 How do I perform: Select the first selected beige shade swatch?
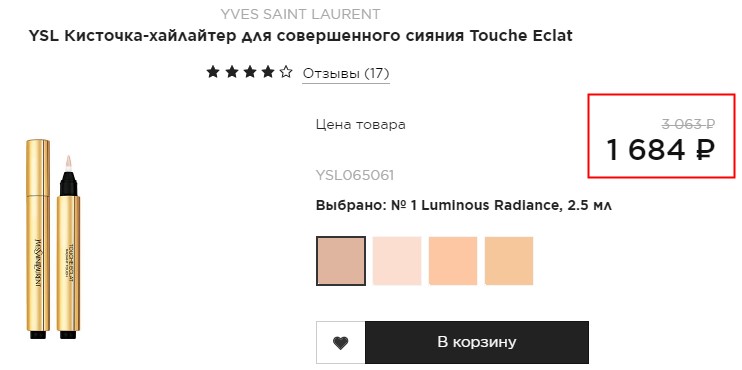click(341, 261)
